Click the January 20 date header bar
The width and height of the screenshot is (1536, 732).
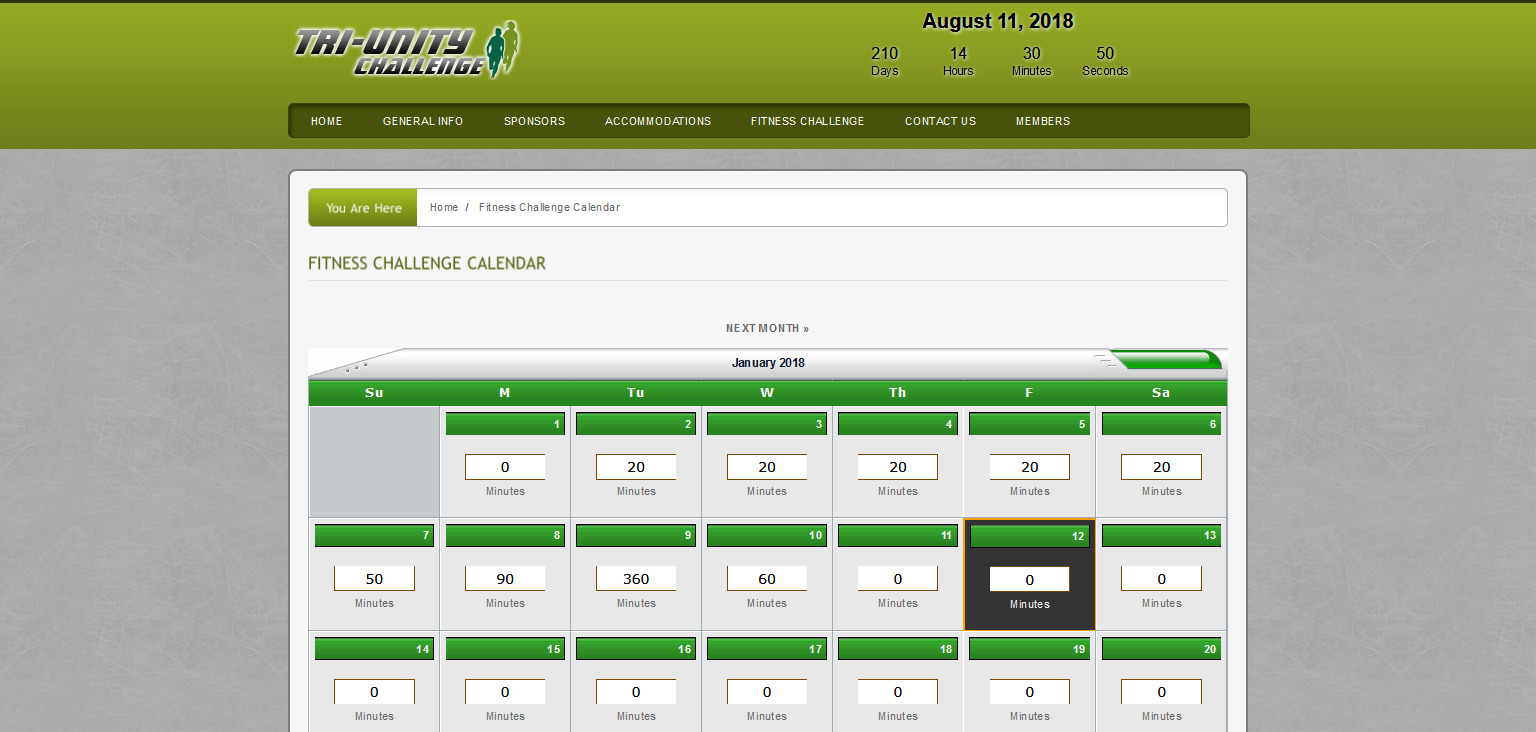coord(1161,649)
